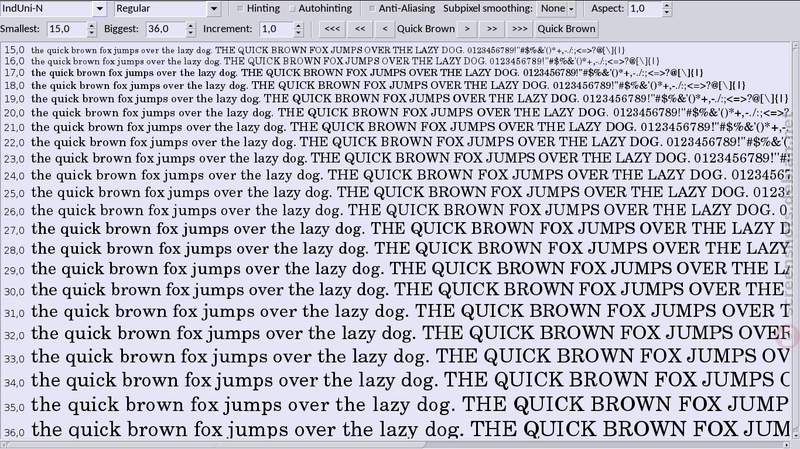Select the 22,0 size sample row
This screenshot has height=449, width=800.
396,142
